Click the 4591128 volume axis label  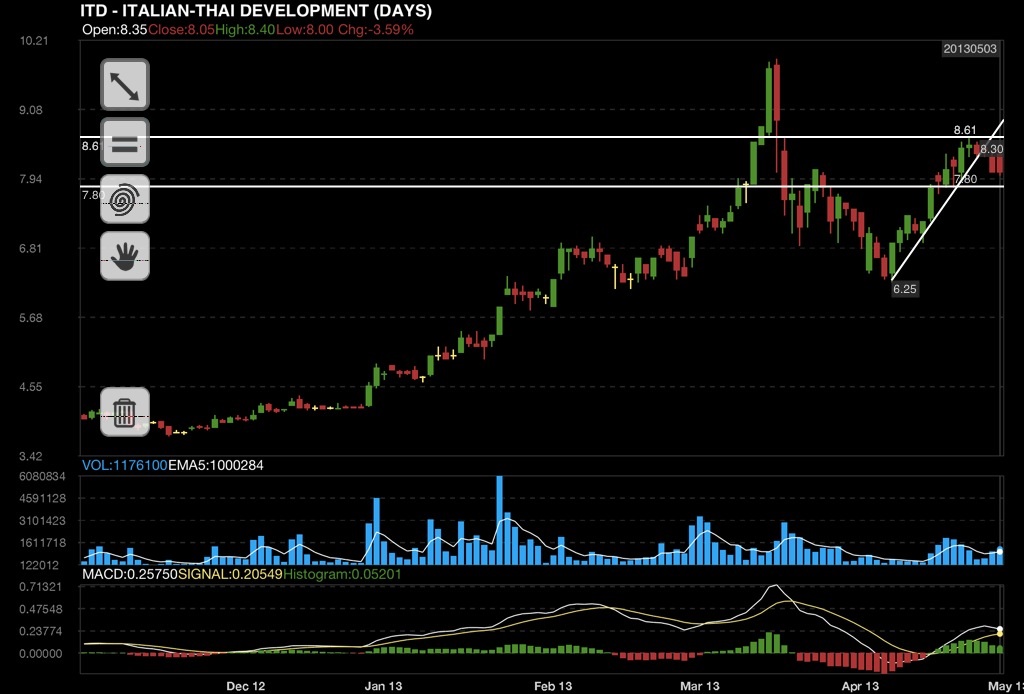click(x=42, y=499)
